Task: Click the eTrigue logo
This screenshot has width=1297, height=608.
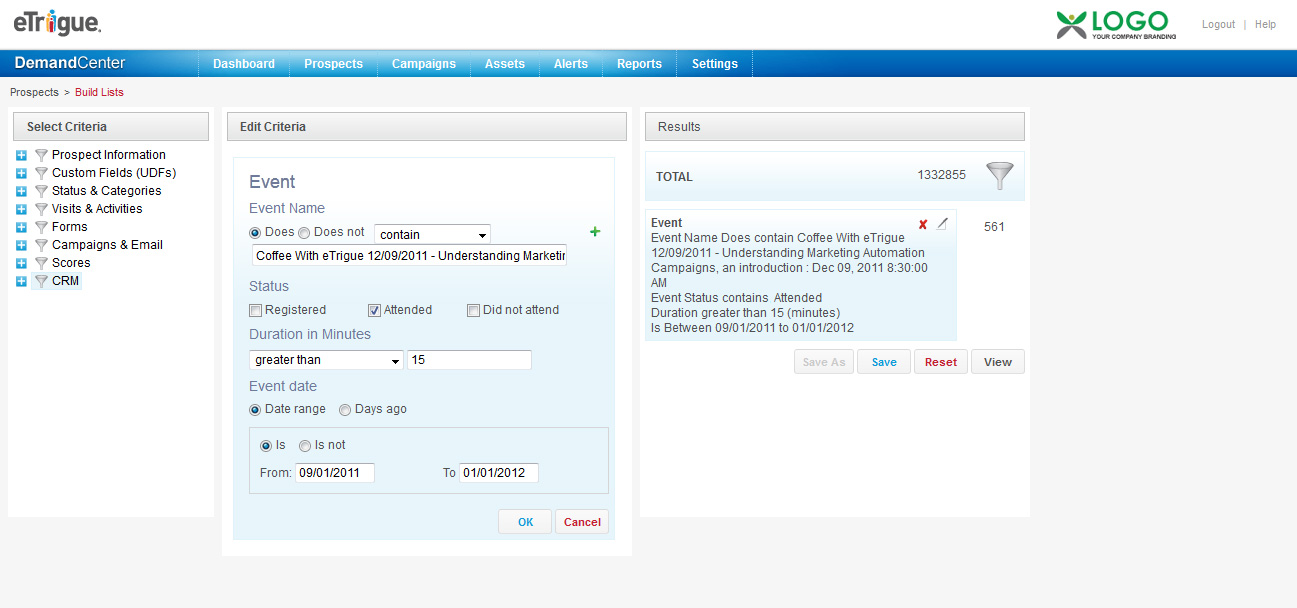Action: click(57, 22)
